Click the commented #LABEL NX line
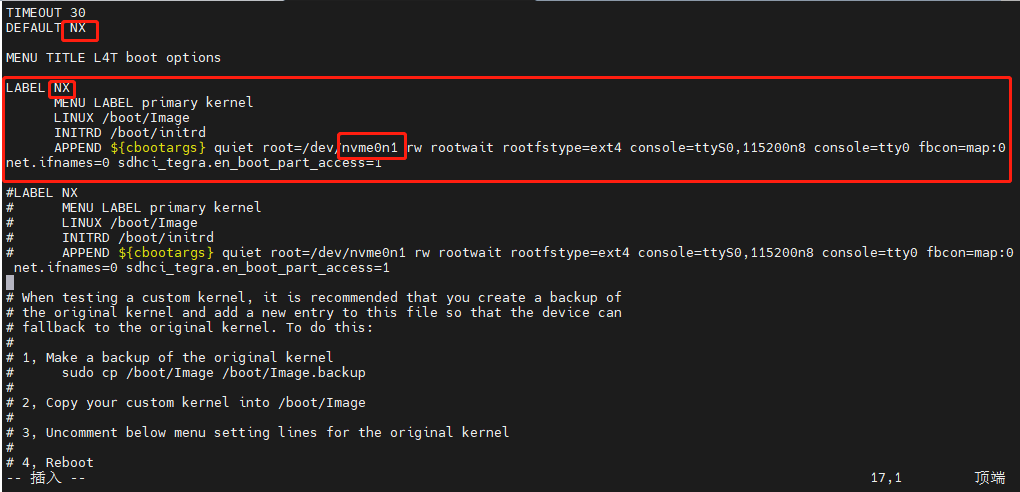 pos(42,193)
